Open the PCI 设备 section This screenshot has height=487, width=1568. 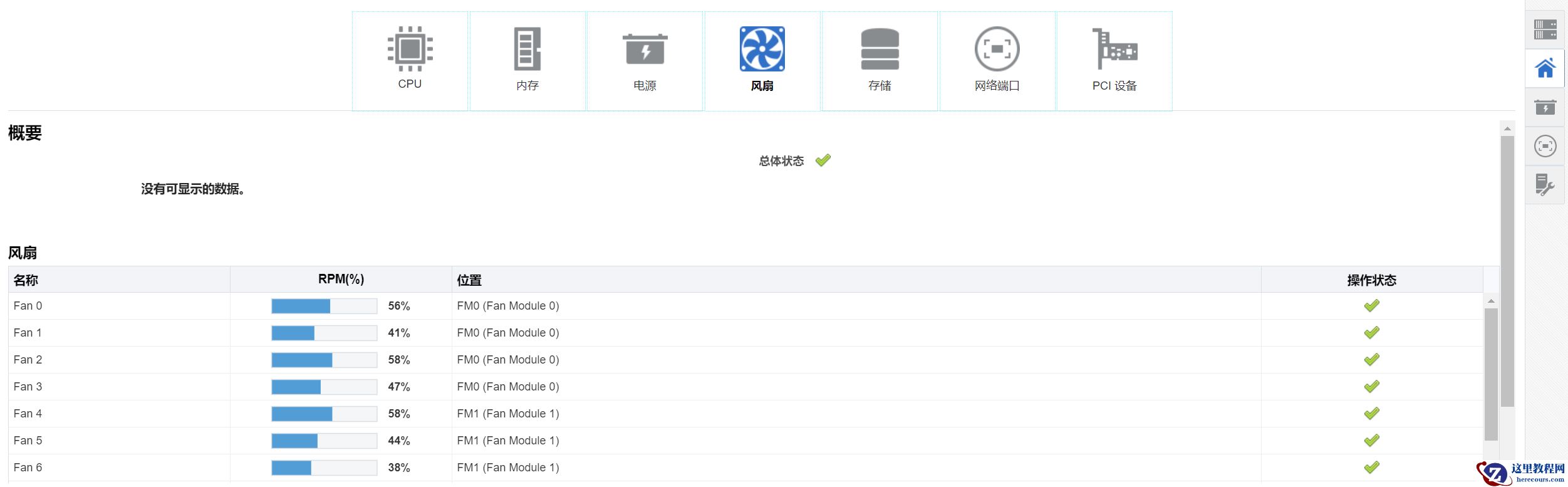click(1114, 61)
